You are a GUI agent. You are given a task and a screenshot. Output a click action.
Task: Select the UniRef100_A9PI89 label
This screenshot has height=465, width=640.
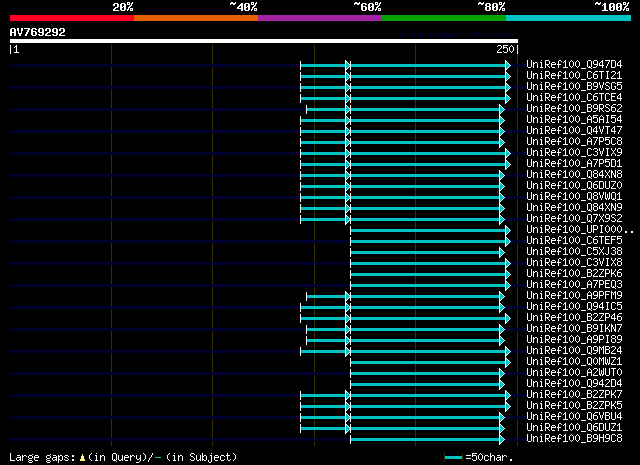[574, 340]
